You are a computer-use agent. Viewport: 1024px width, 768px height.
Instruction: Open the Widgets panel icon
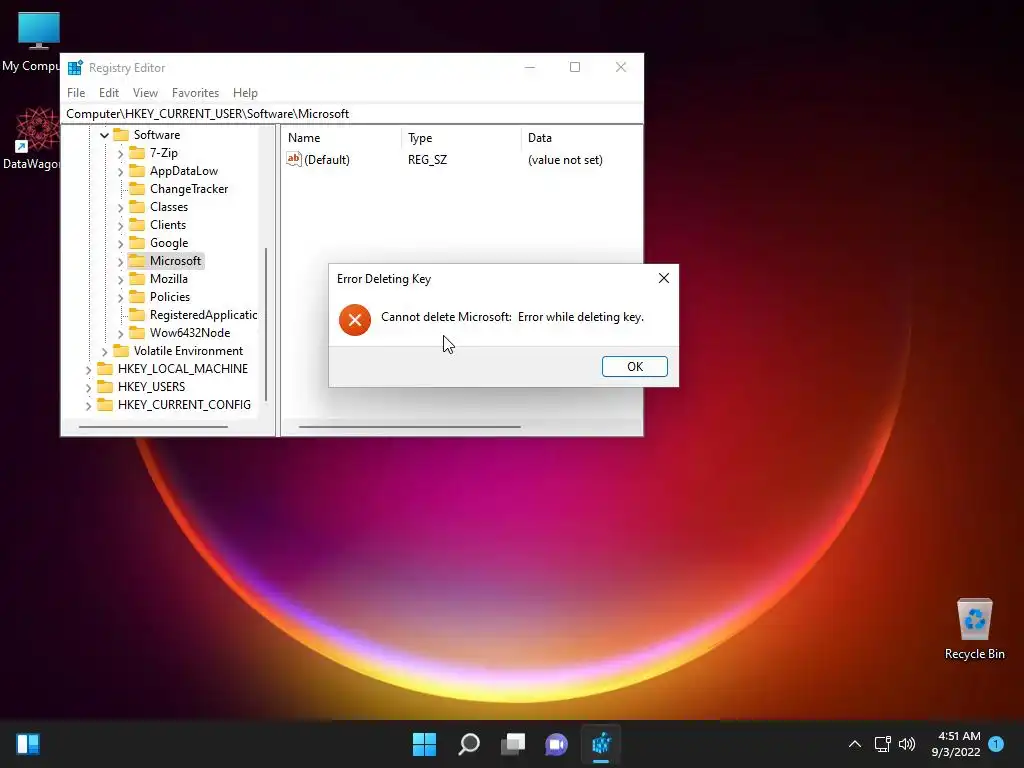(x=28, y=744)
